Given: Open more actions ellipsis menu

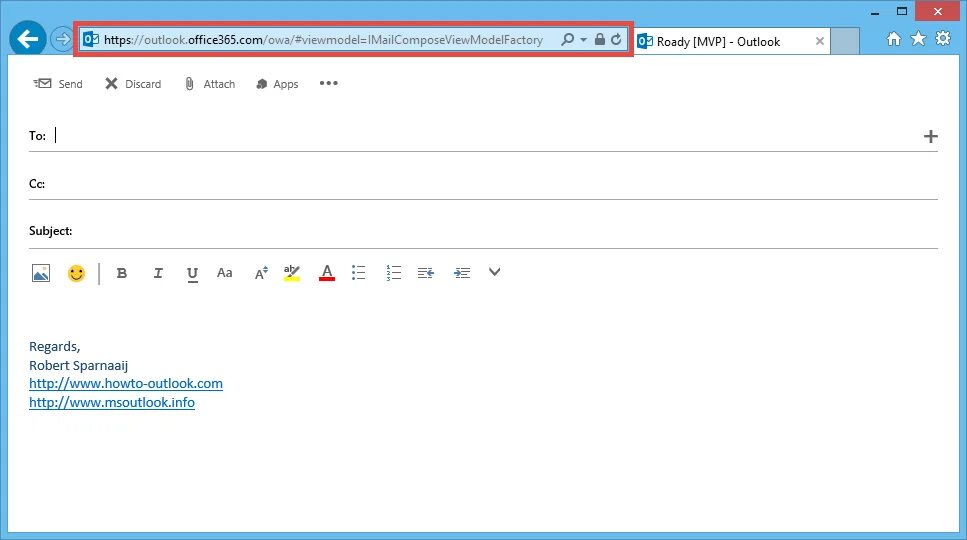Looking at the screenshot, I should click(329, 83).
